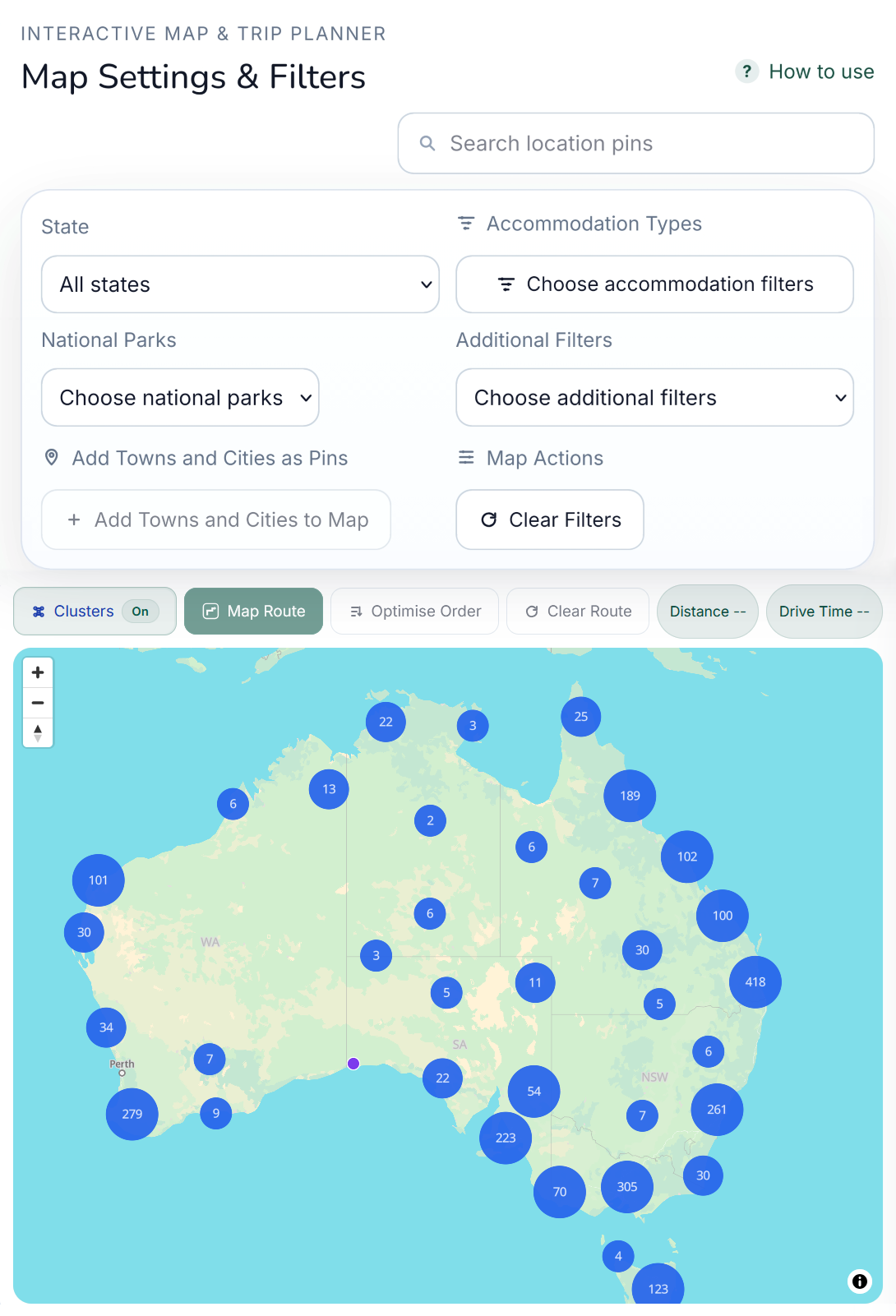Reset map bearing with compass icon
Image resolution: width=896 pixels, height=1316 pixels.
tap(38, 732)
